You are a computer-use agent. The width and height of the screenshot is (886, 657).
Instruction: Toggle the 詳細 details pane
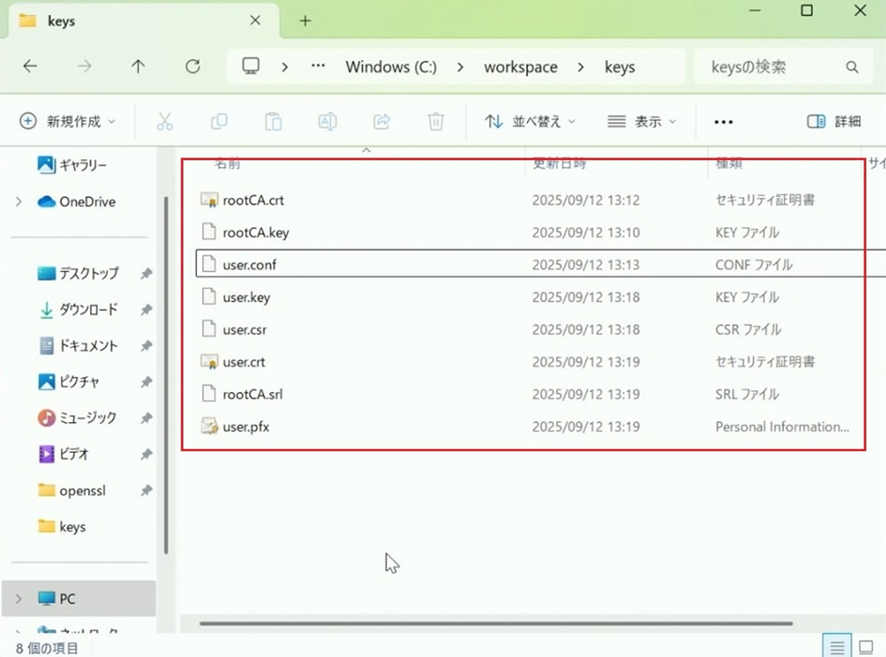tap(834, 121)
